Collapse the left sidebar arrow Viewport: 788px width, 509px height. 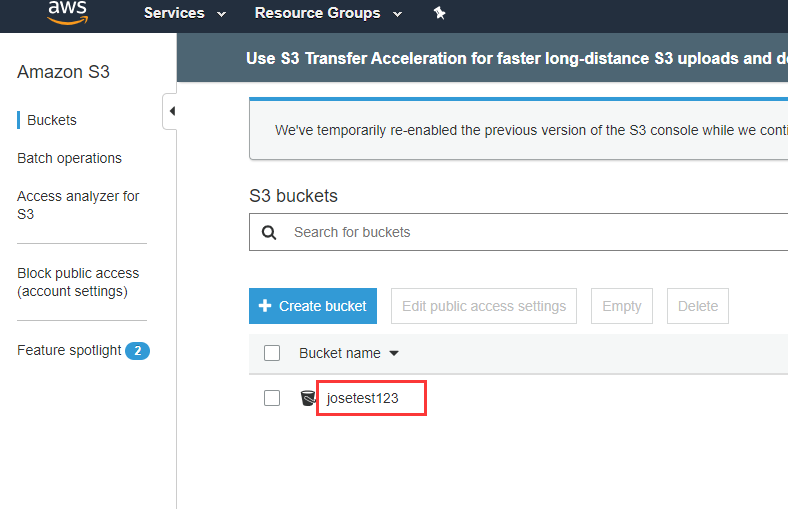pos(171,111)
